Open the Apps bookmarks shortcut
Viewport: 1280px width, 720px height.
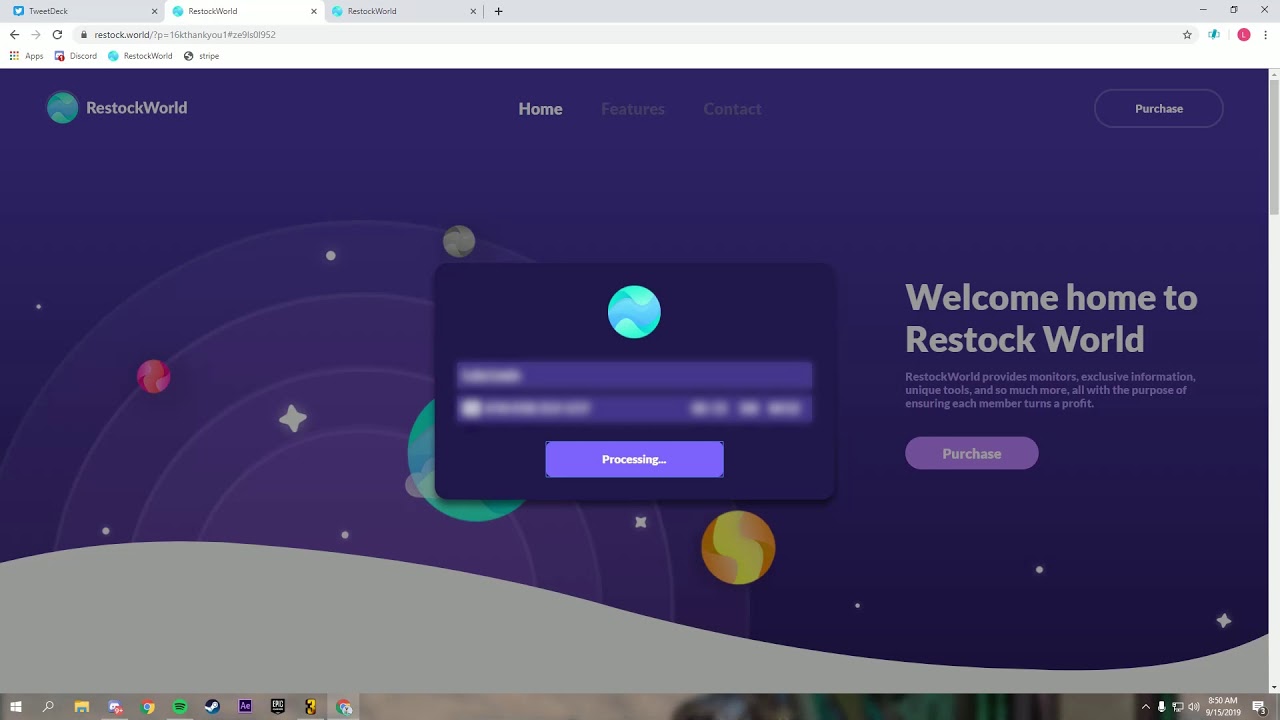tap(27, 56)
